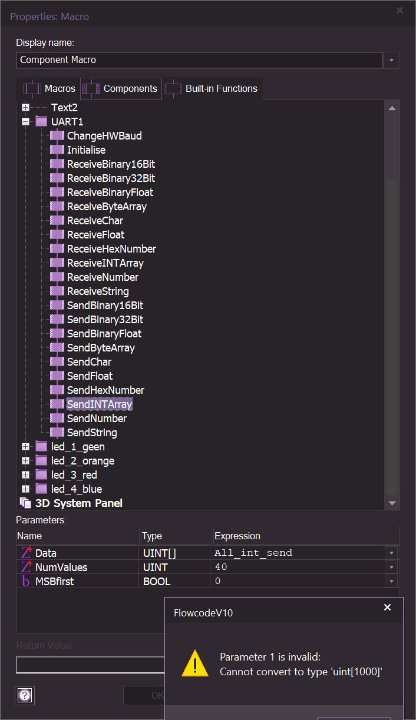Collapse the UART1 tree node
Viewport: 416px width, 720px height.
click(26, 122)
